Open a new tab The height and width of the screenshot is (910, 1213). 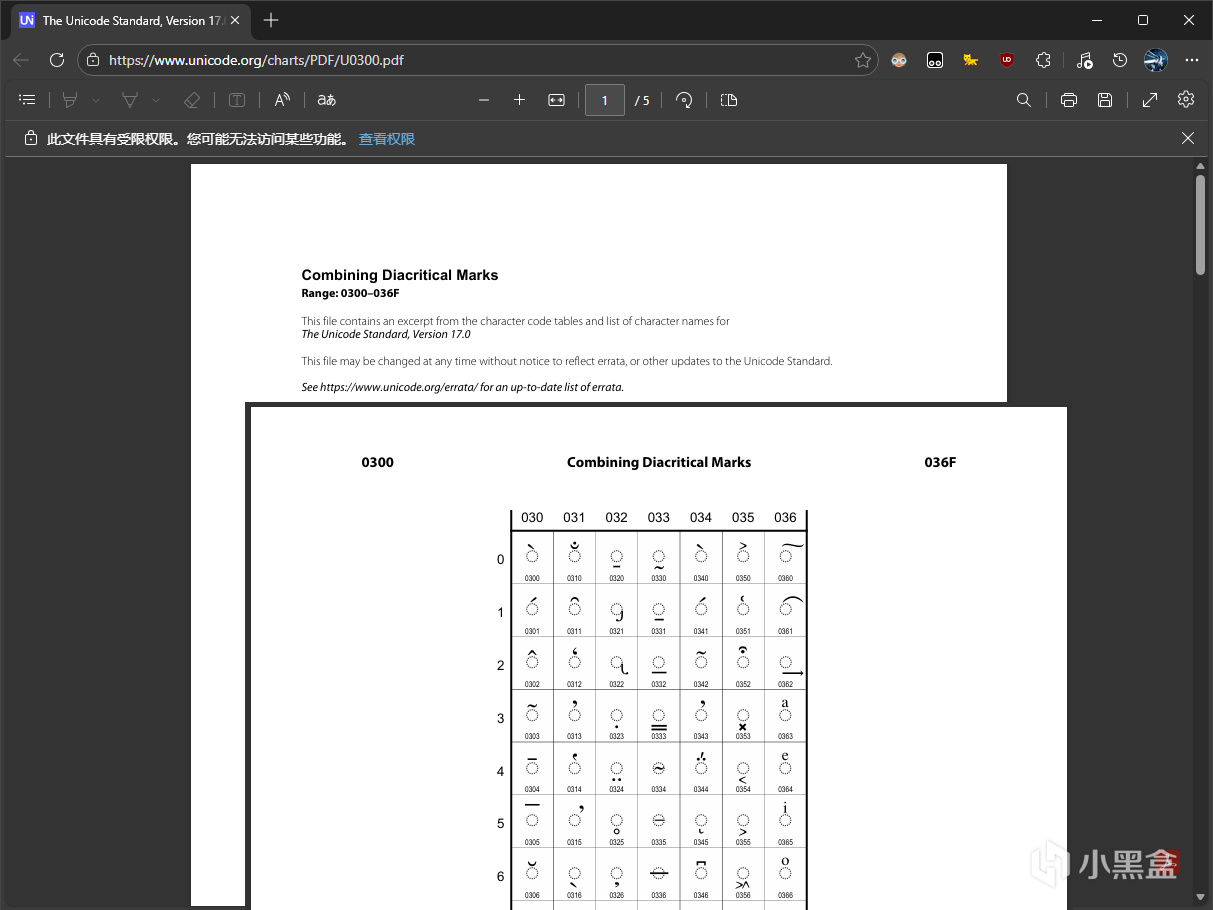271,20
